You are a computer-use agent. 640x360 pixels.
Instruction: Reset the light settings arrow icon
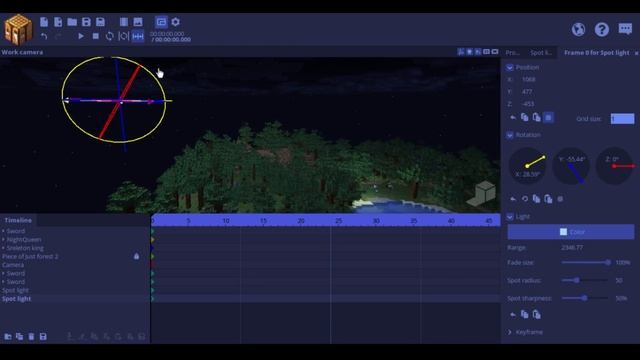click(x=513, y=315)
